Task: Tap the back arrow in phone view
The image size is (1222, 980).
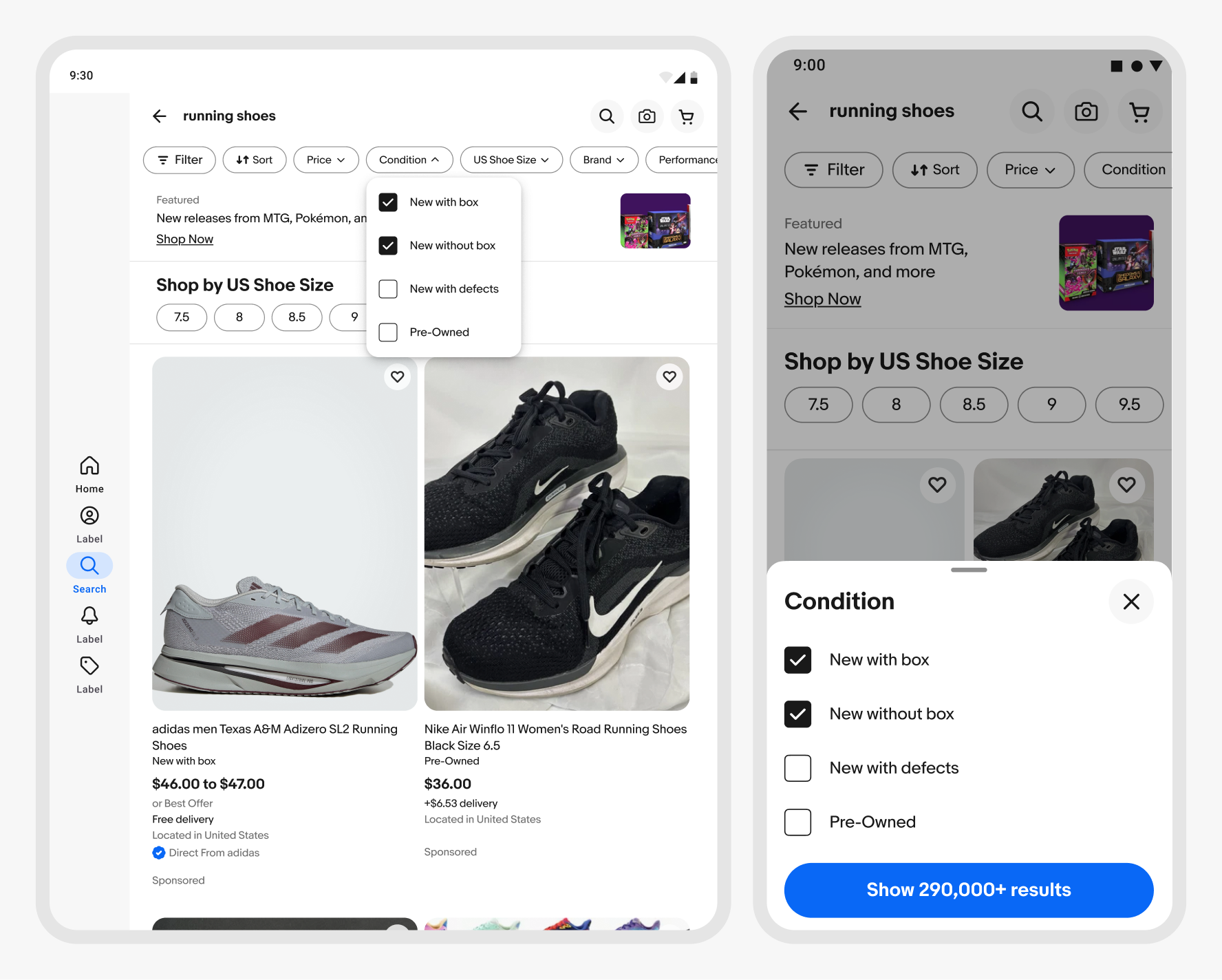Action: tap(798, 111)
